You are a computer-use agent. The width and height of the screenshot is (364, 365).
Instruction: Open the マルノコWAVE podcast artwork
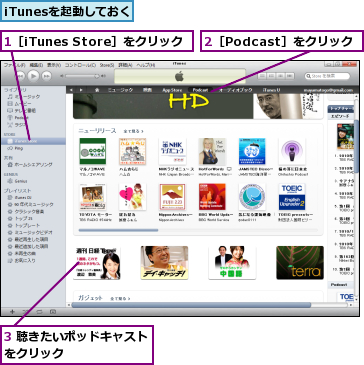(93, 151)
